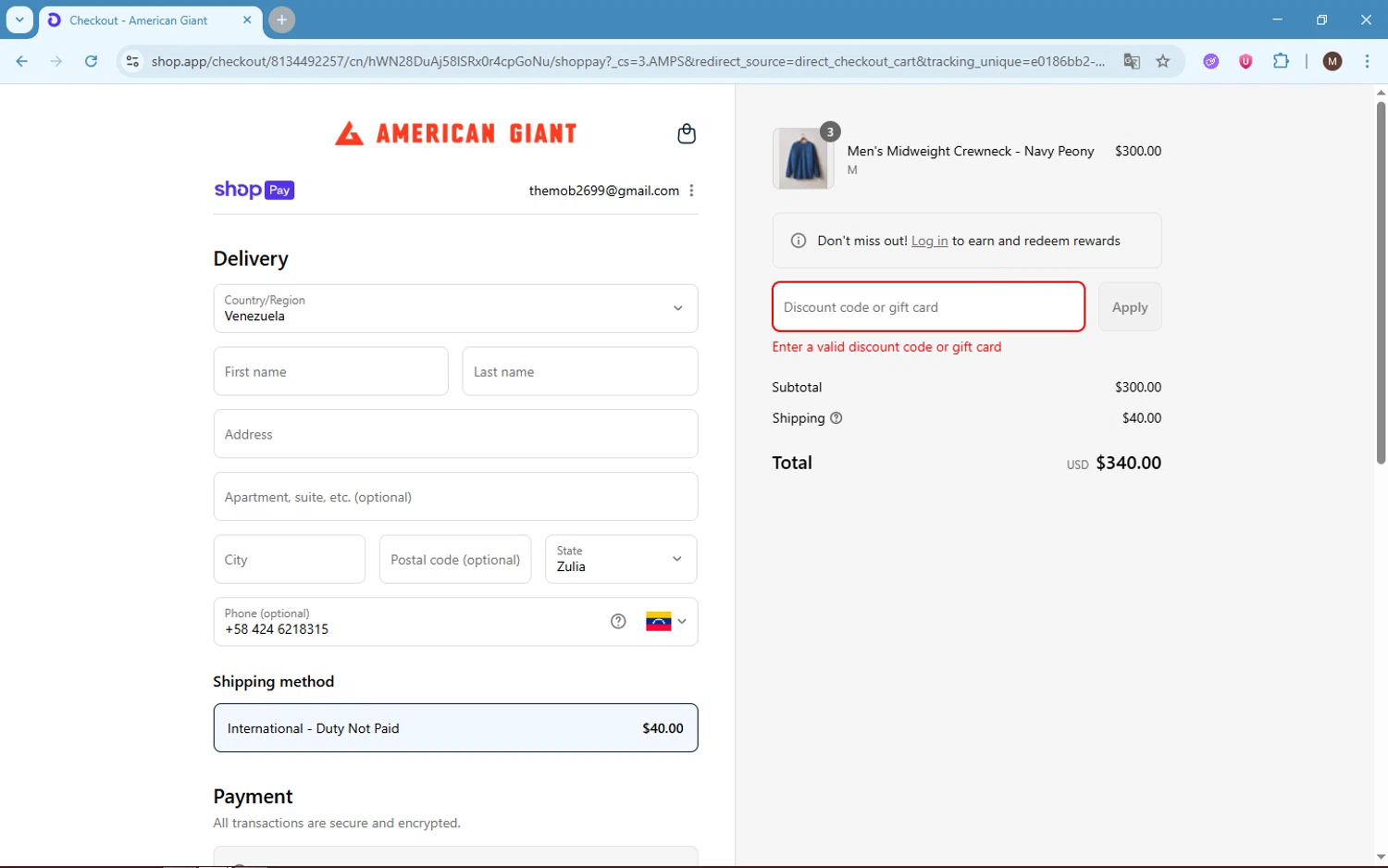Click the Subtotal $300.00 value
The image size is (1388, 868).
coord(1138,387)
